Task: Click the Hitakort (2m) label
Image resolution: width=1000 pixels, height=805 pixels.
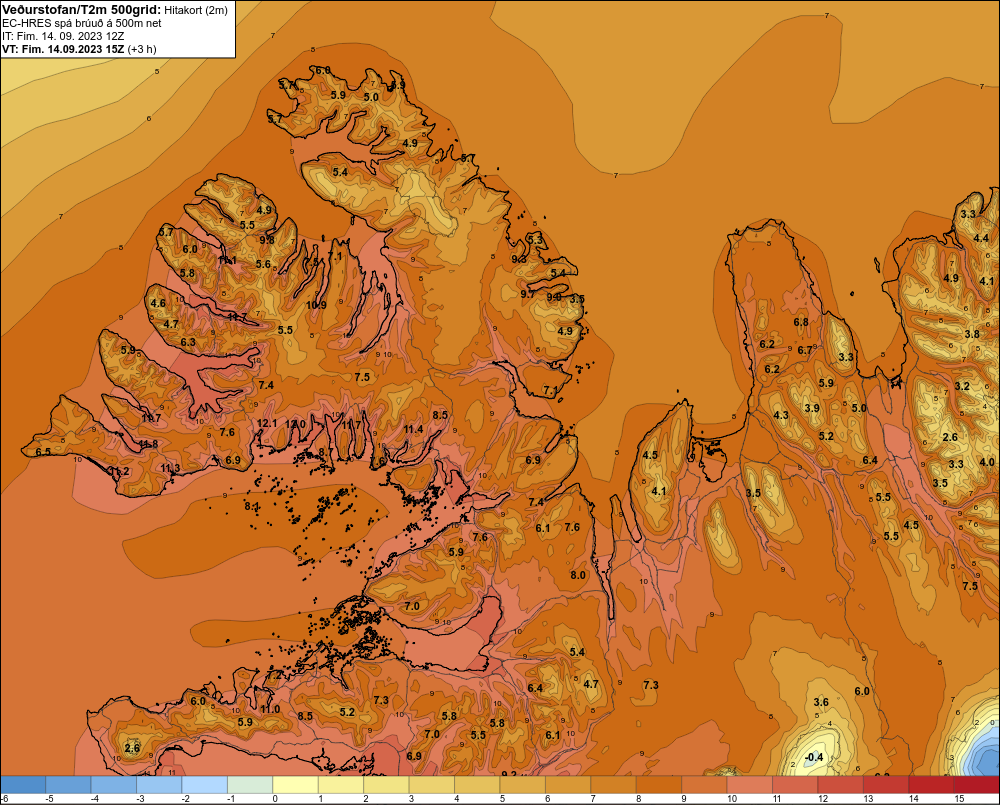Action: click(x=196, y=10)
